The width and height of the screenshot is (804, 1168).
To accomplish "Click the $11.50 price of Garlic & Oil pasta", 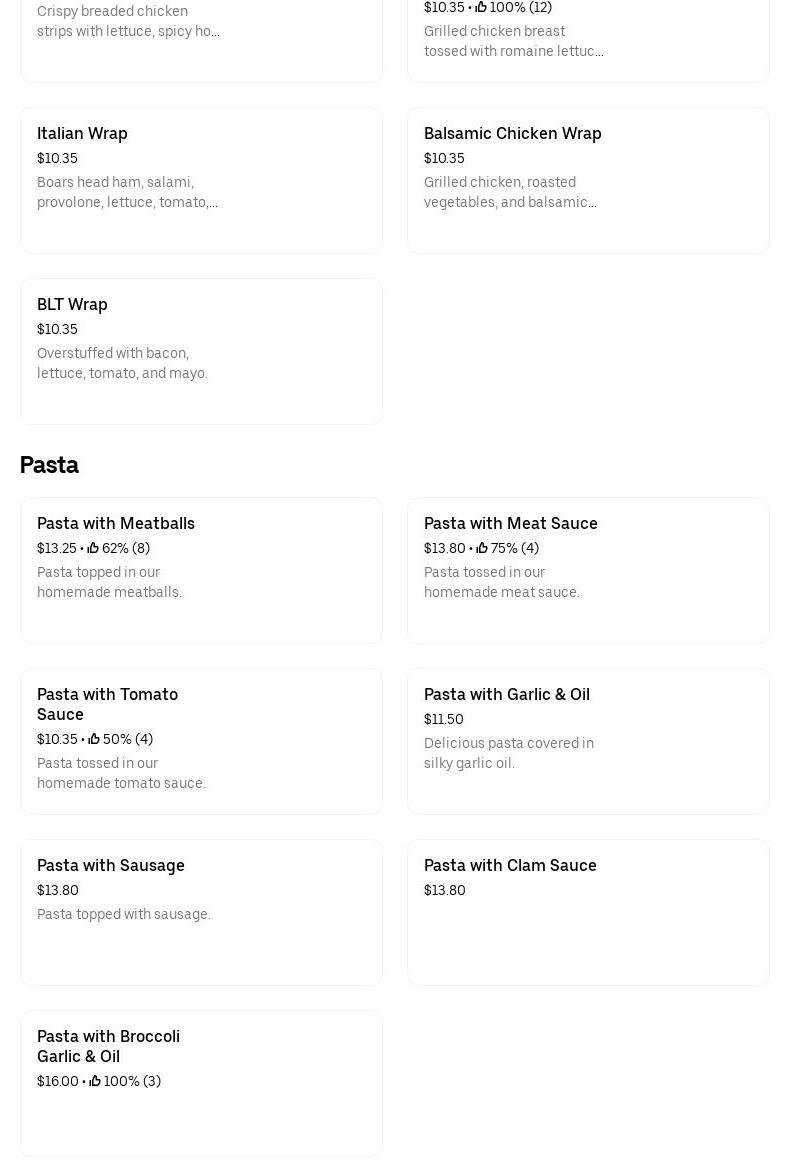I will 443,719.
